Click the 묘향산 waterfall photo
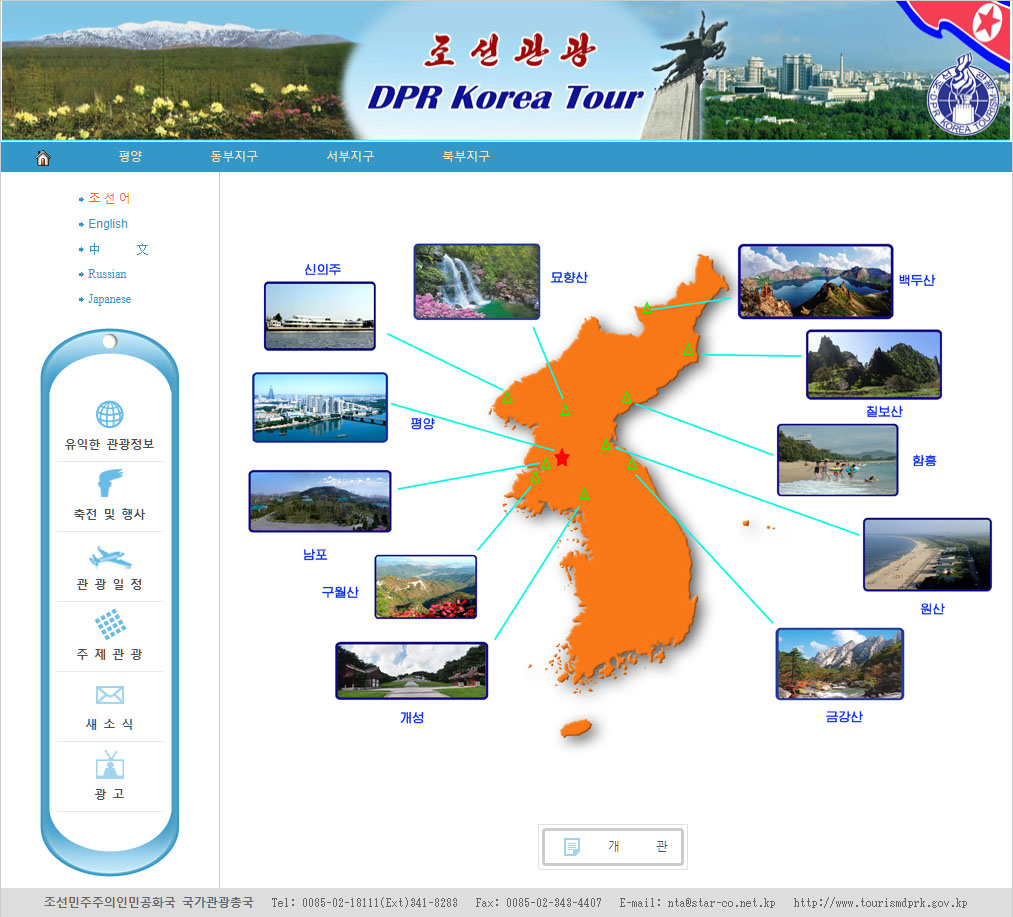 coord(476,281)
